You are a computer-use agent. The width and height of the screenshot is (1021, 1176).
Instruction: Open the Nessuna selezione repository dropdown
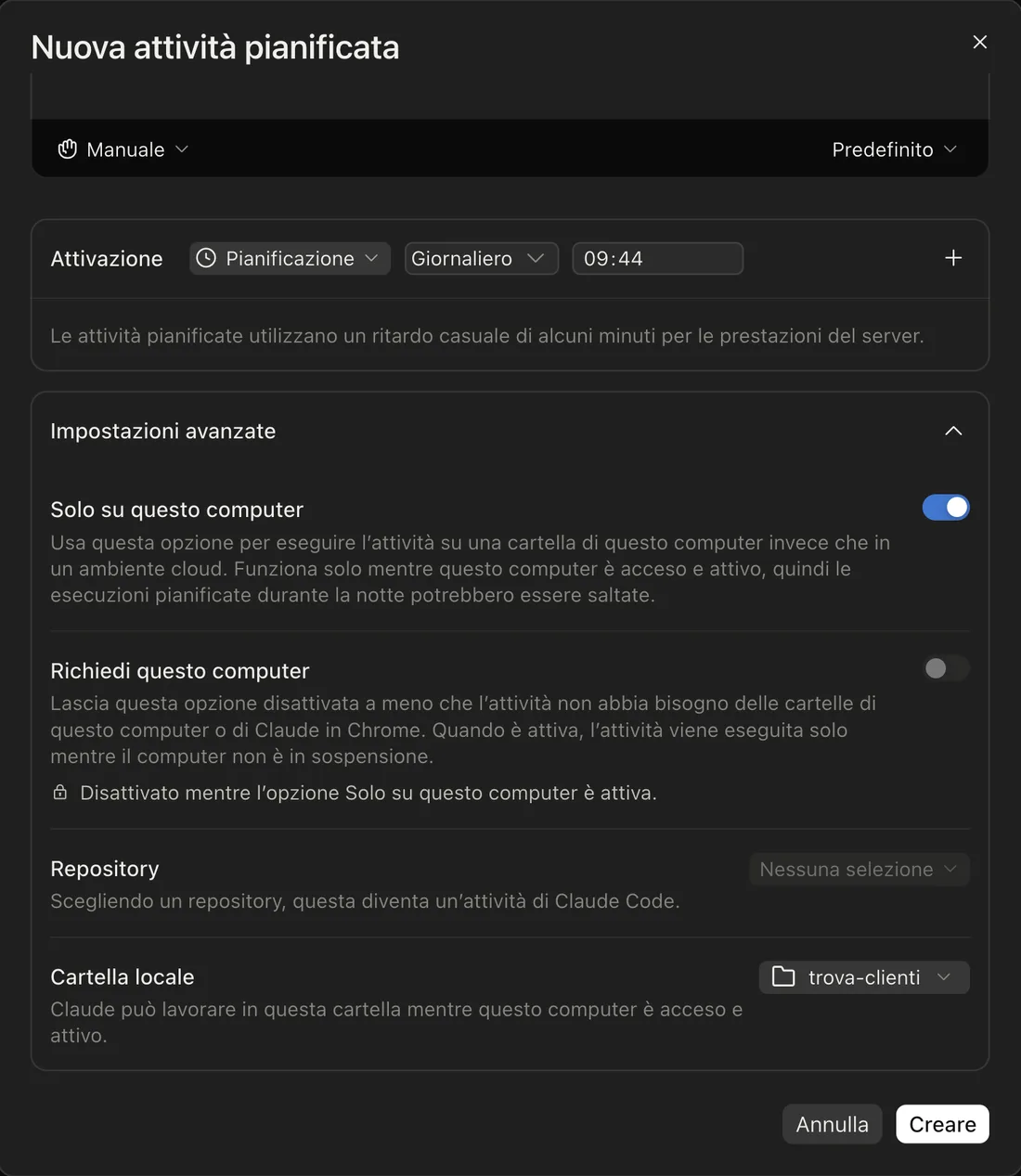[x=859, y=869]
